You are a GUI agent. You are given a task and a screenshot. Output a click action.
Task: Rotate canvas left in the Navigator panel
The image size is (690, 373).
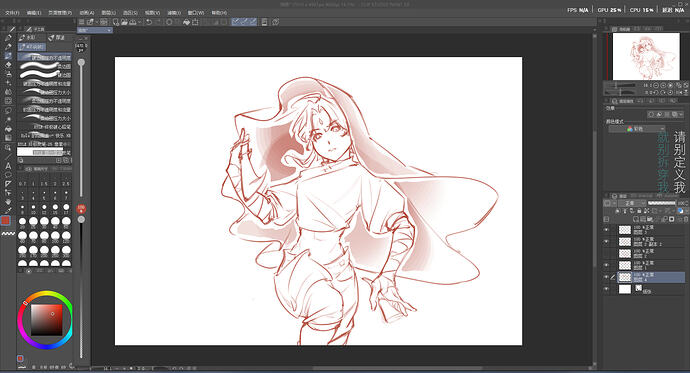point(656,92)
